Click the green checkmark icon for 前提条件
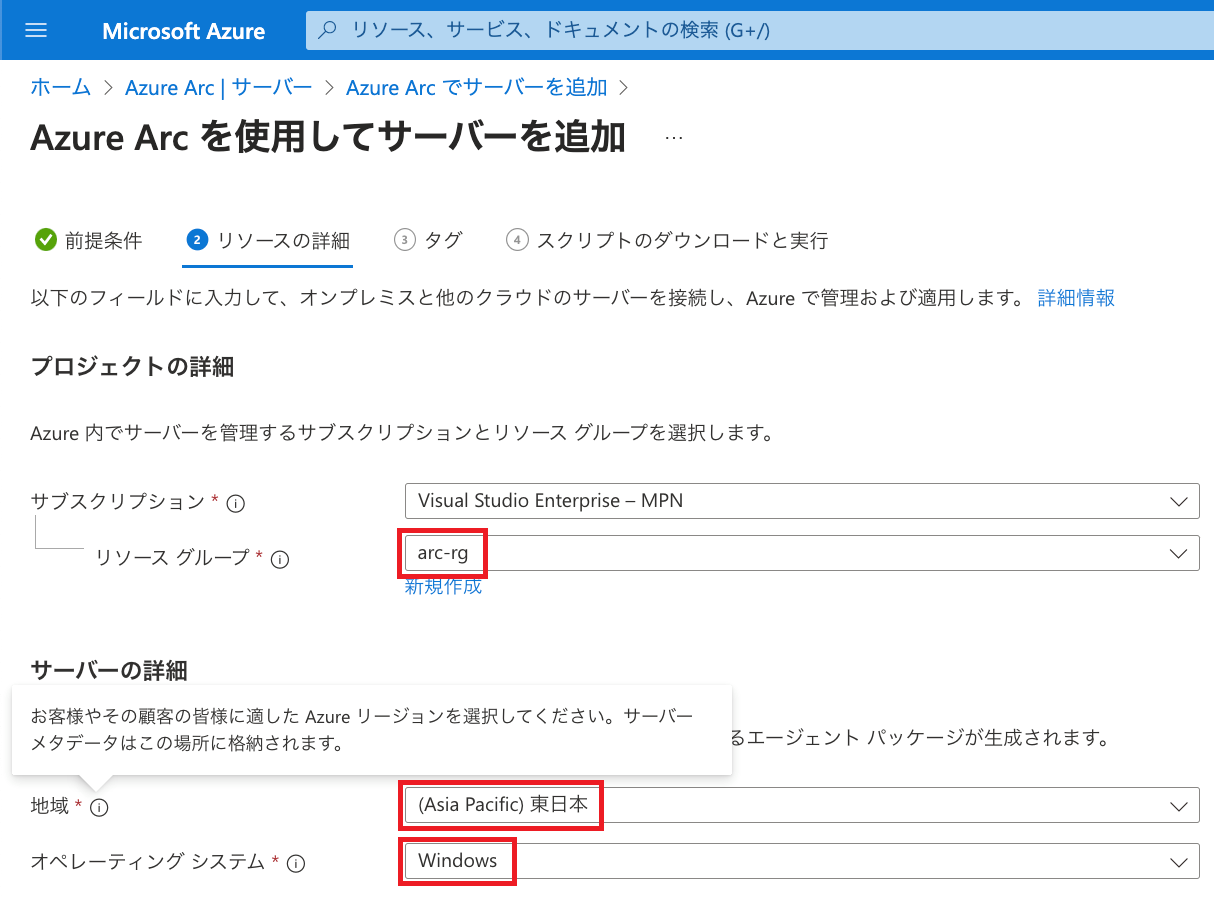 pyautogui.click(x=45, y=240)
